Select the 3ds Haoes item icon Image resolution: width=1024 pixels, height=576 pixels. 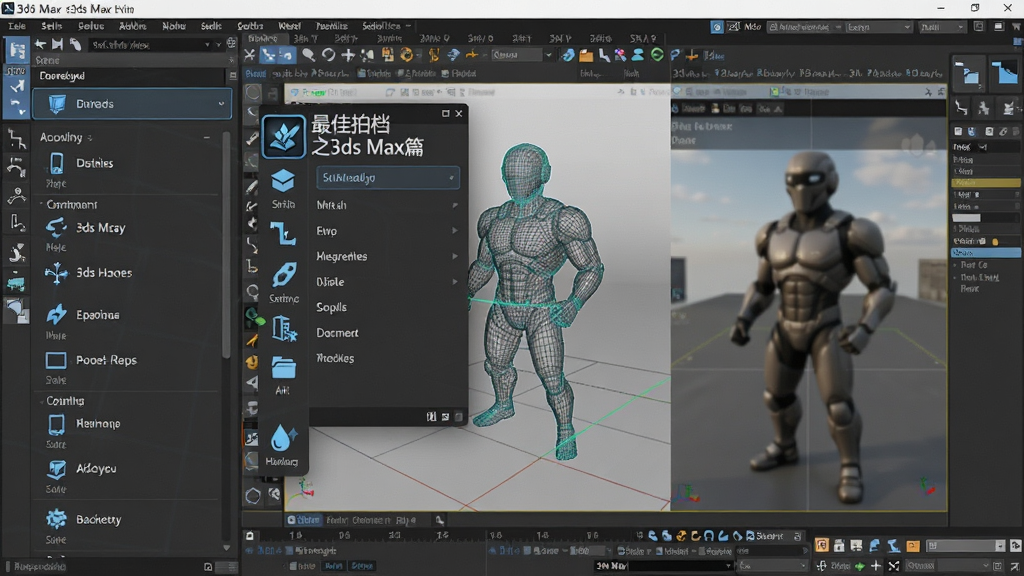tap(56, 273)
